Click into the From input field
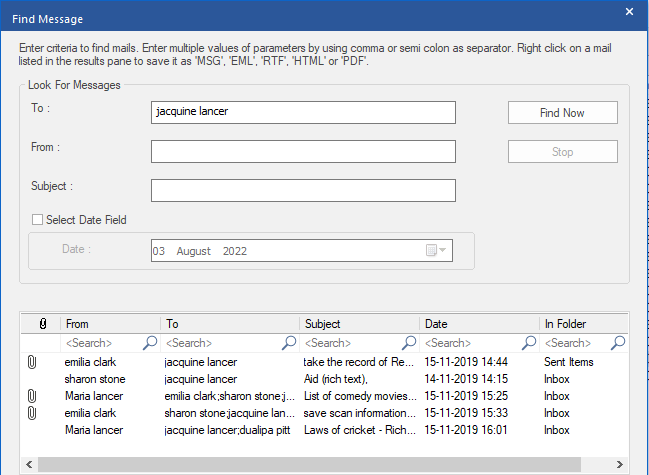Screen dimensions: 649x475 tap(303, 151)
